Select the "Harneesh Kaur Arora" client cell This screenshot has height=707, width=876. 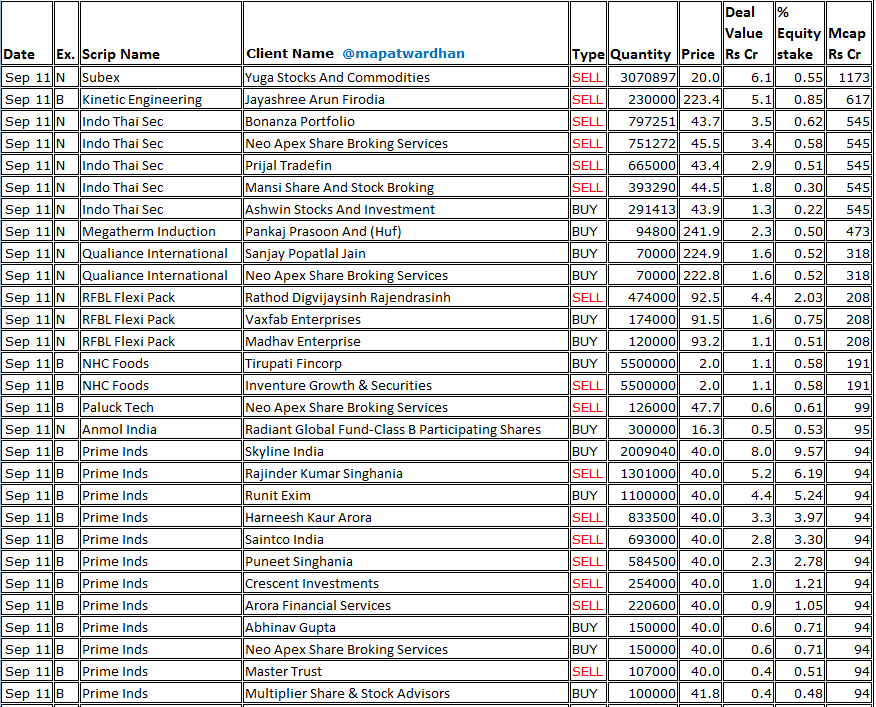406,518
